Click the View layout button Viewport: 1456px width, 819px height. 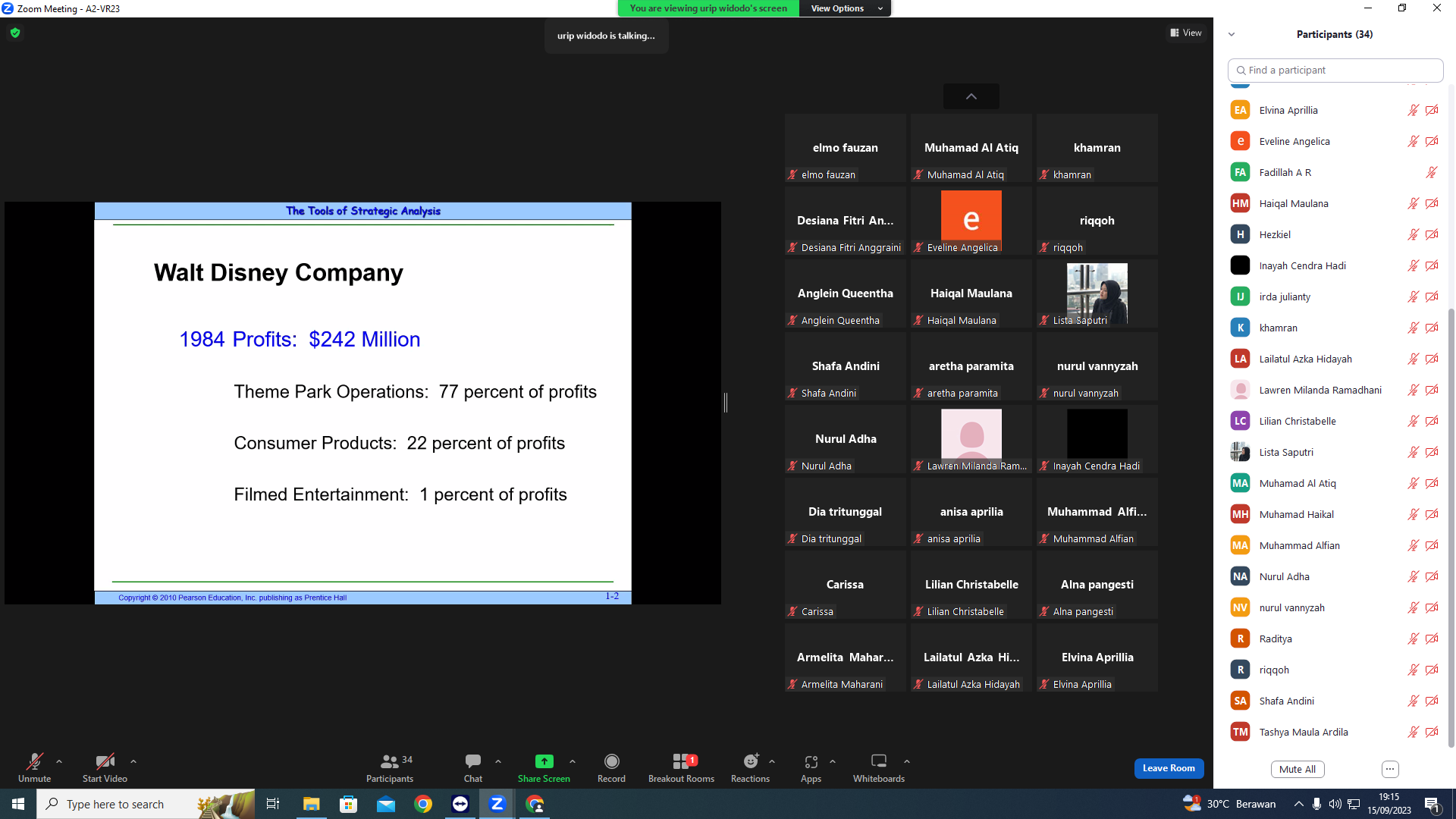(x=1186, y=33)
